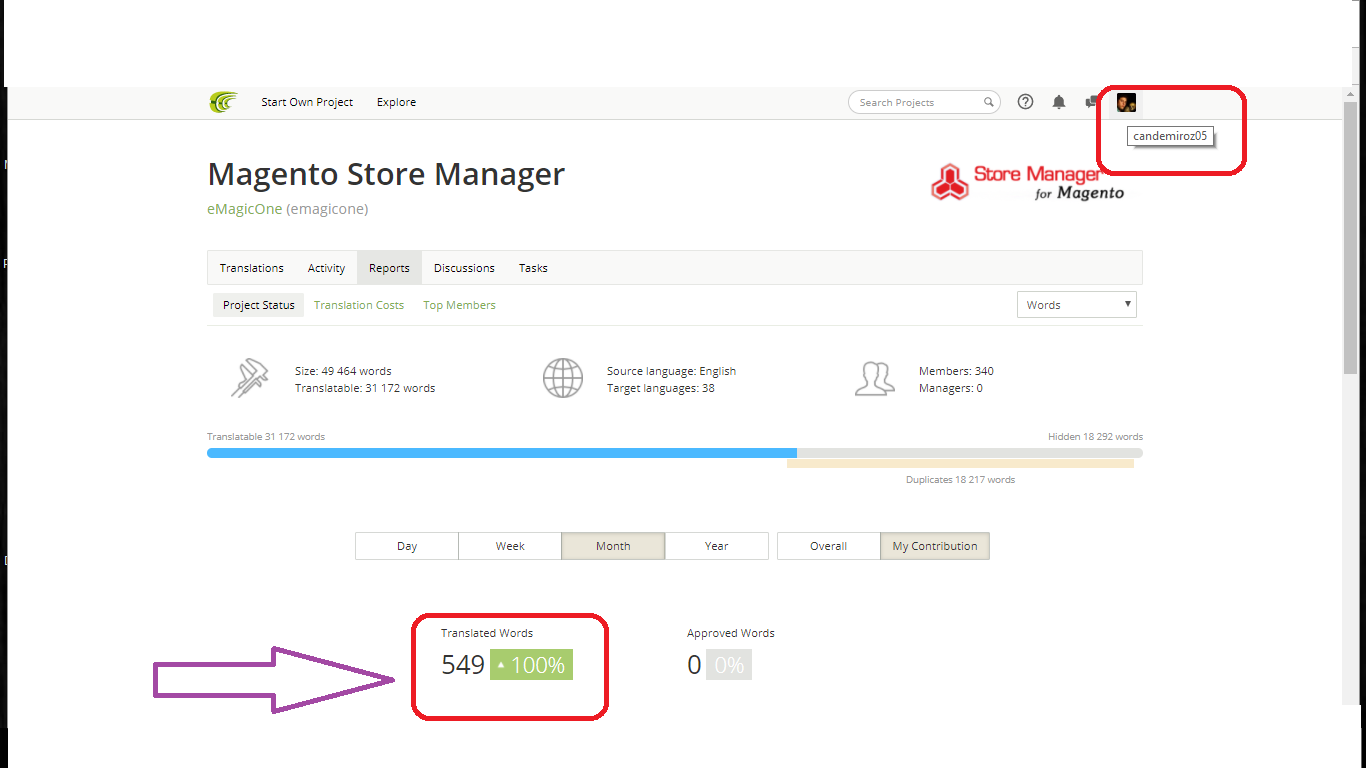Click the project size caliper icon

[x=250, y=378]
